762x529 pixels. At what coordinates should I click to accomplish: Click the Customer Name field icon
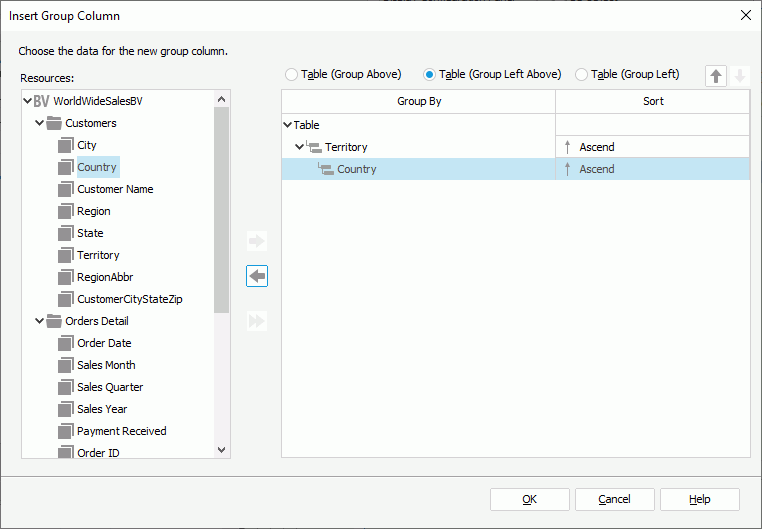[66, 189]
